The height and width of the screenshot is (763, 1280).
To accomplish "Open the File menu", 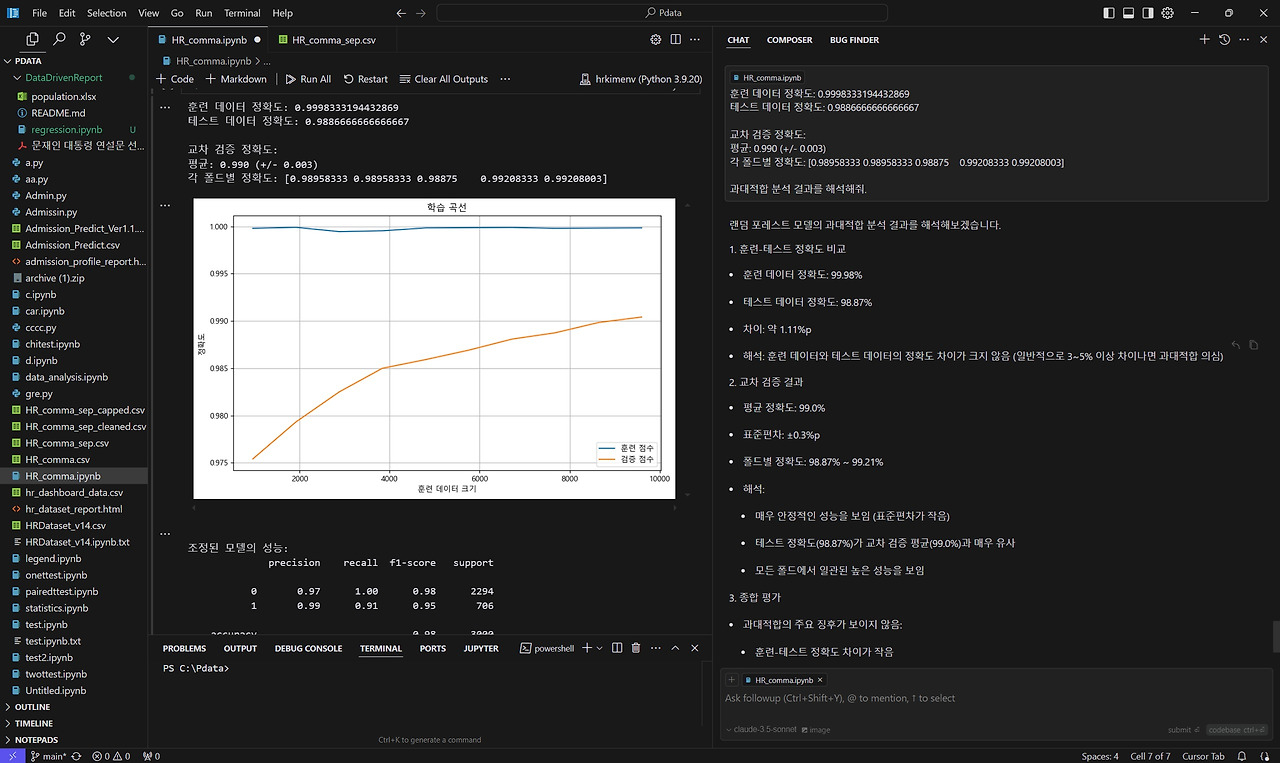I will (39, 13).
